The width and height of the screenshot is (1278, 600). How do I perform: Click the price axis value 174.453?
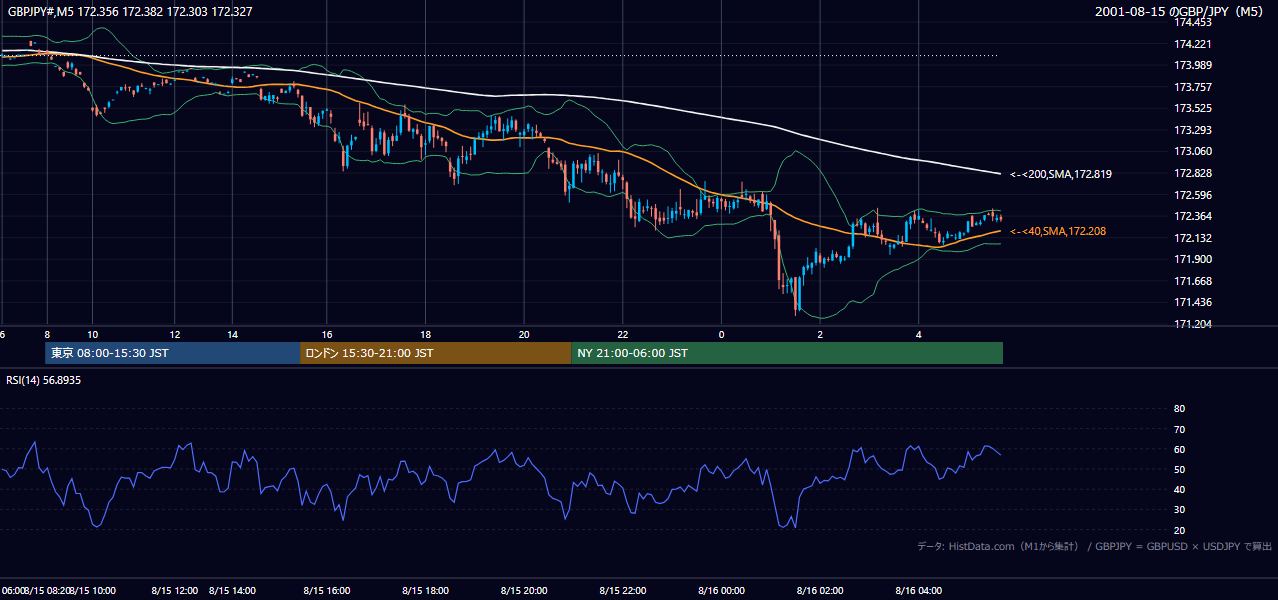1193,22
